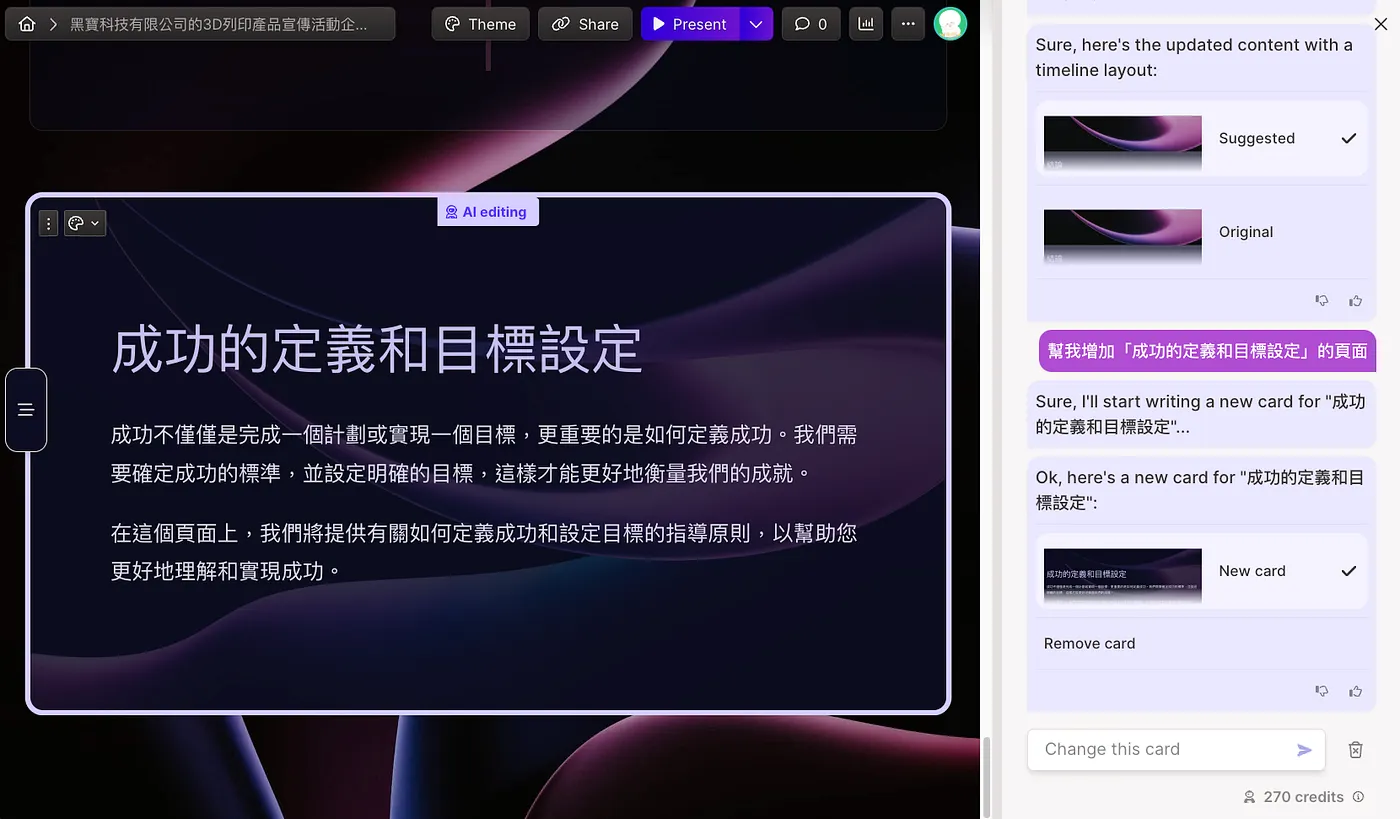Select the New card option
Screen dimensions: 1400x819
click(x=1201, y=571)
